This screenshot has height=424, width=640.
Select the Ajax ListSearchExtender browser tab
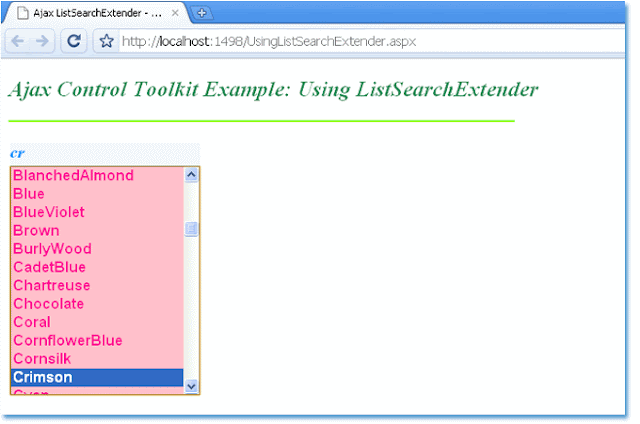point(96,13)
